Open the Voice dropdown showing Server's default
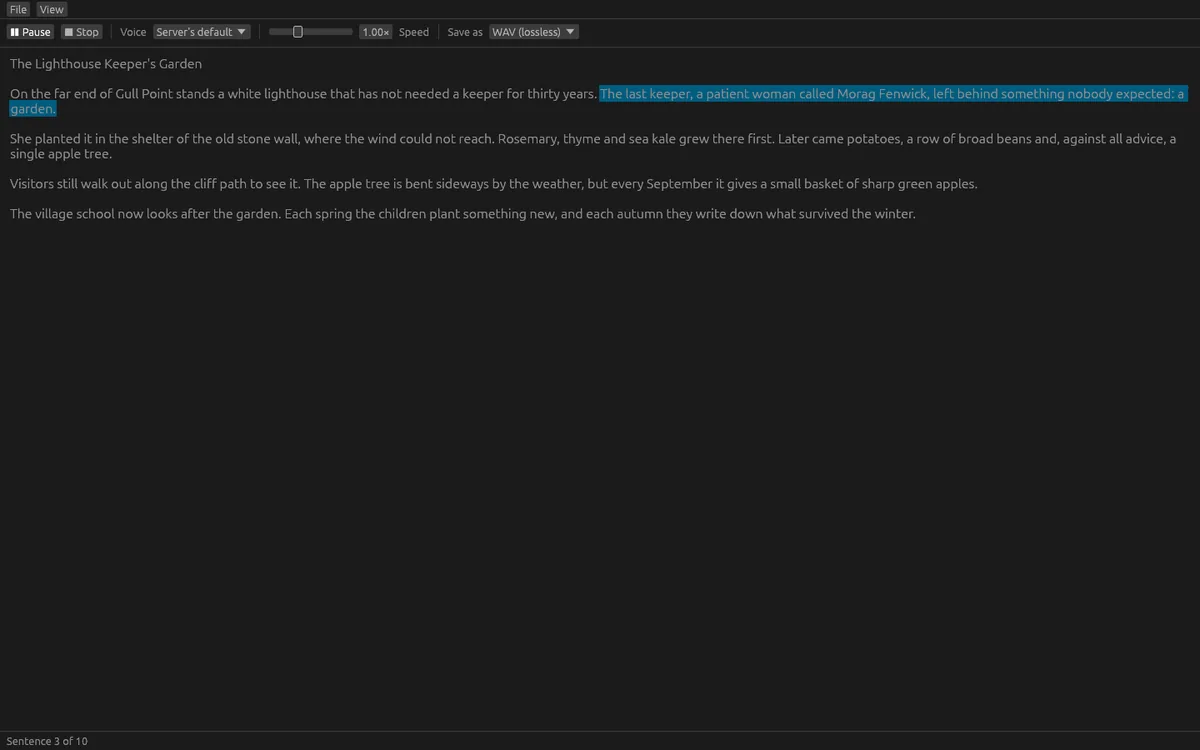The height and width of the screenshot is (750, 1200). point(202,32)
